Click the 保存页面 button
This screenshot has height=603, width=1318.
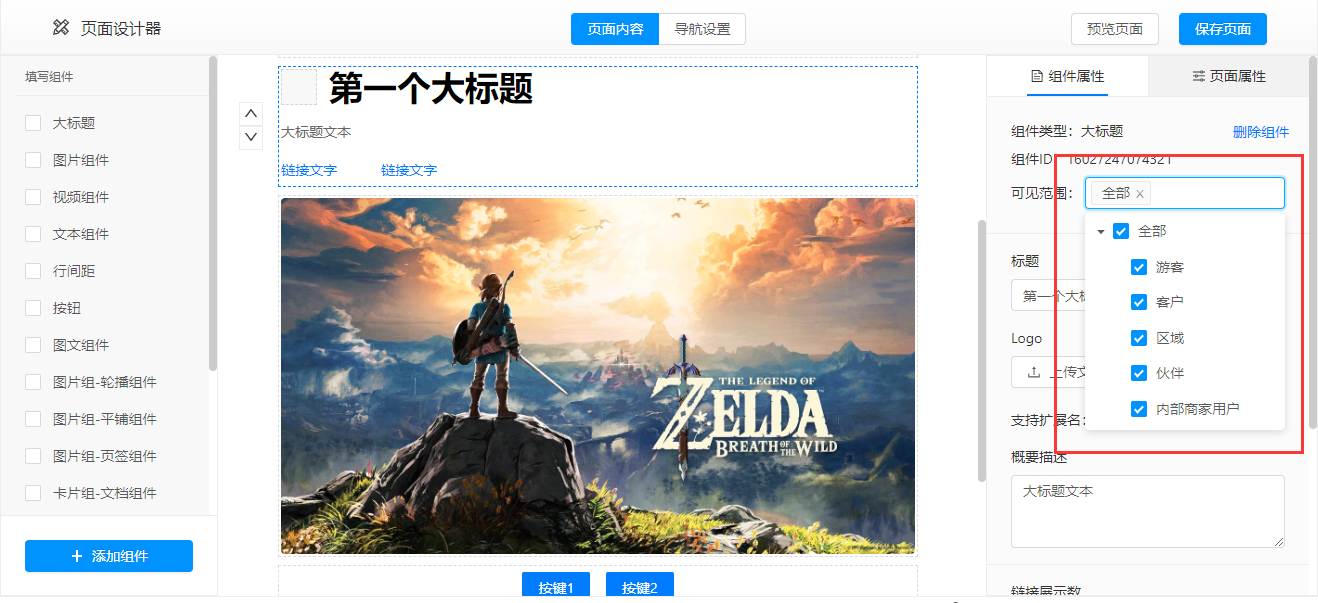pyautogui.click(x=1223, y=29)
